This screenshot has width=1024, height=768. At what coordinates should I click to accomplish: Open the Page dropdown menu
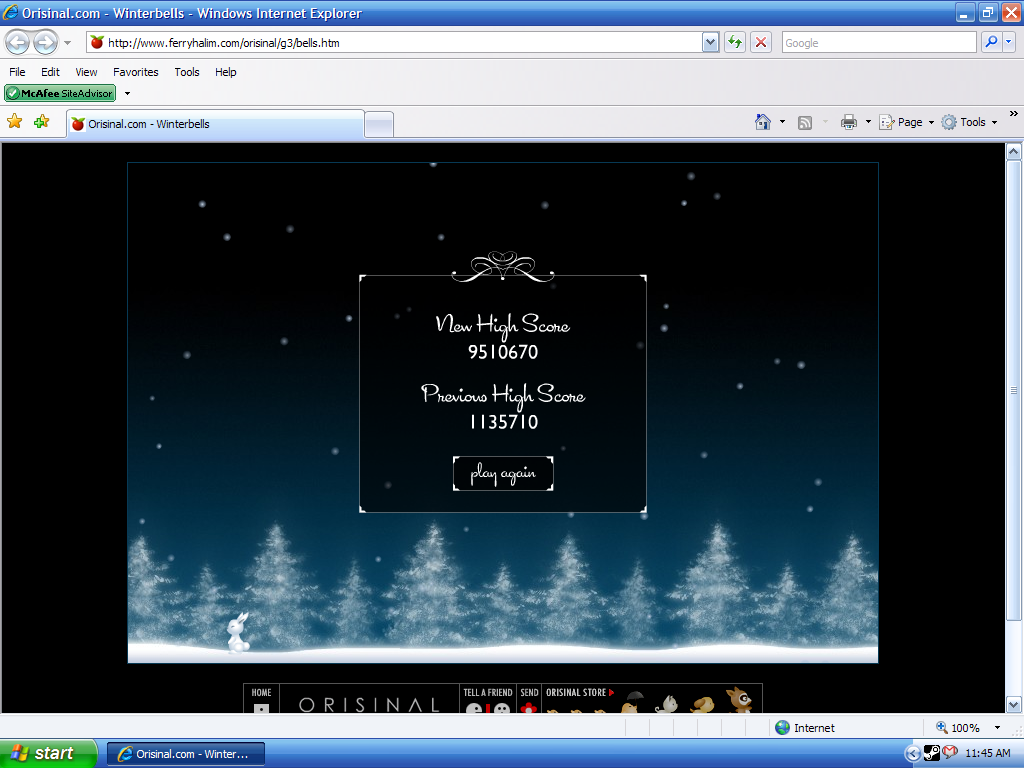pos(908,122)
